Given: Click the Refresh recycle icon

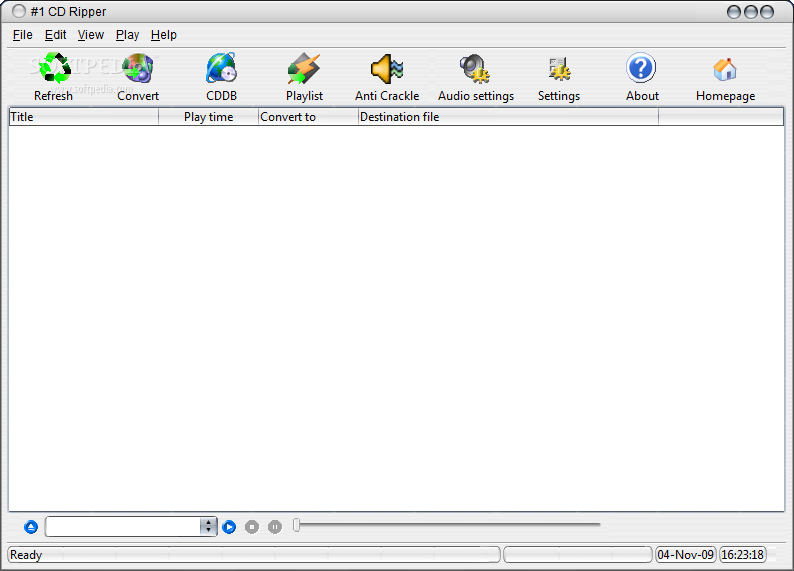Looking at the screenshot, I should tap(54, 68).
